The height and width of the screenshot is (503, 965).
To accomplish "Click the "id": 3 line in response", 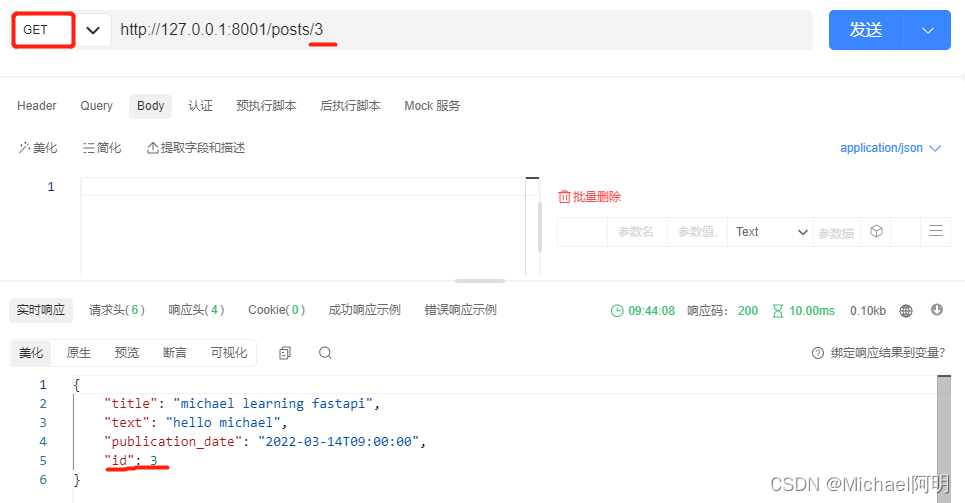I will (x=131, y=461).
